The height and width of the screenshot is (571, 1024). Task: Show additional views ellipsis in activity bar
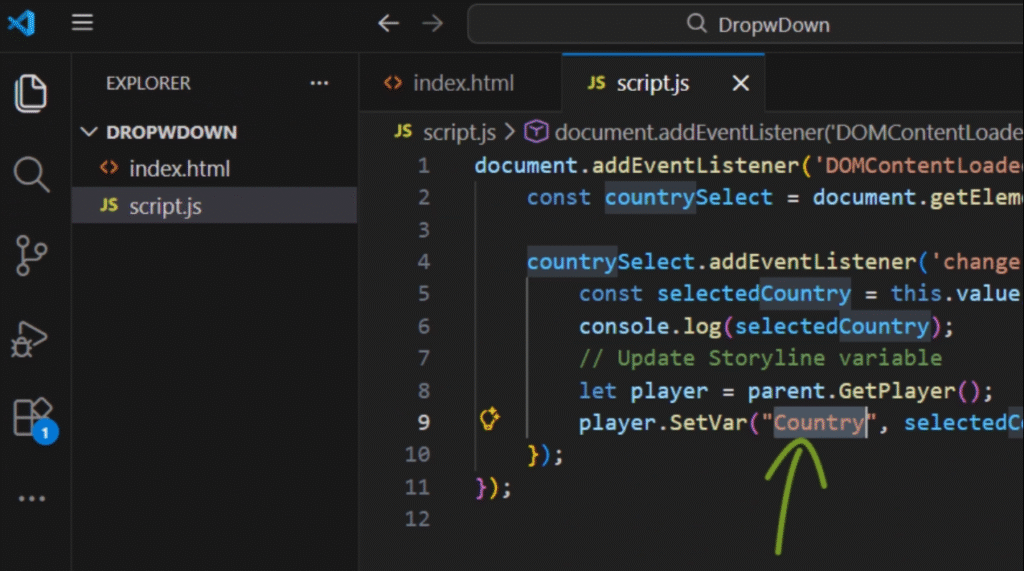[x=31, y=498]
